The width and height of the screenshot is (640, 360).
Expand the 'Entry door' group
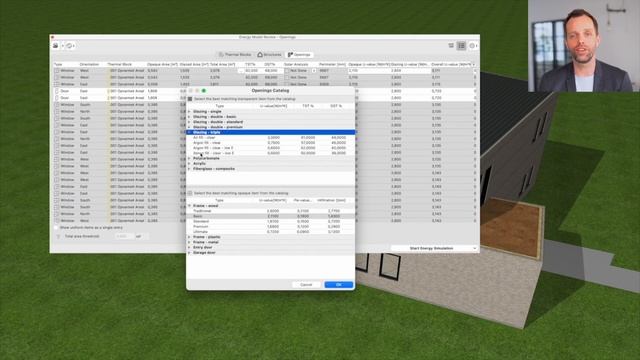tap(189, 247)
